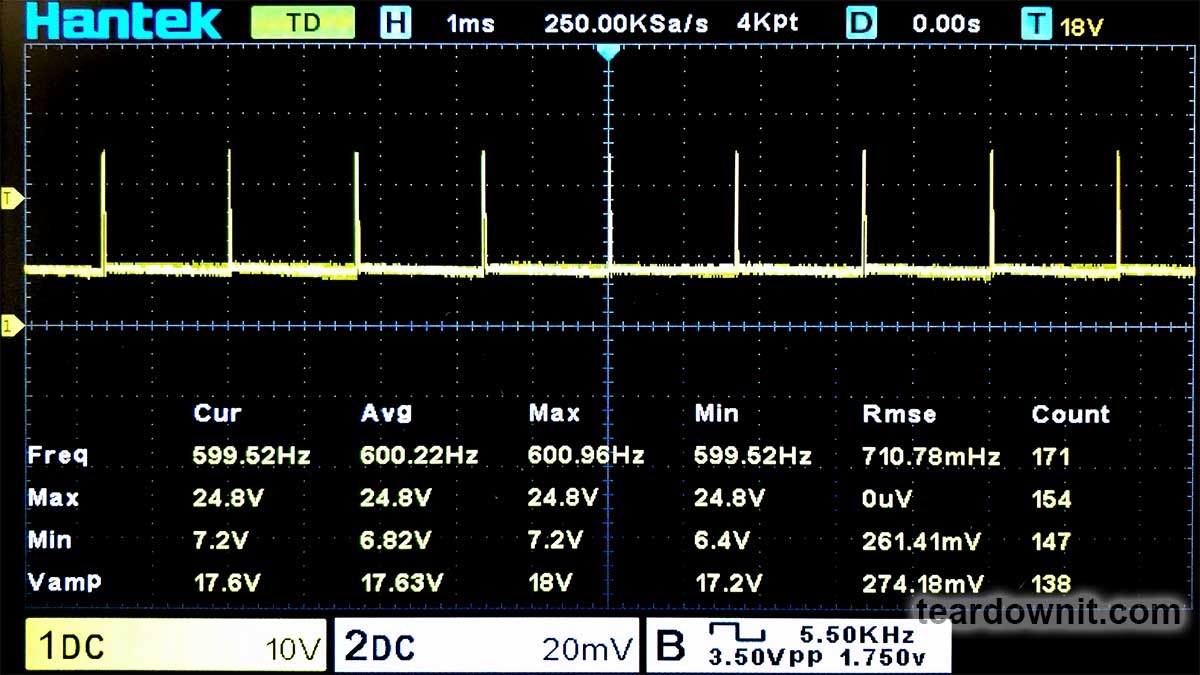Viewport: 1200px width, 675px height.
Task: Click the channel 1 ground level marker
Action: coord(12,326)
